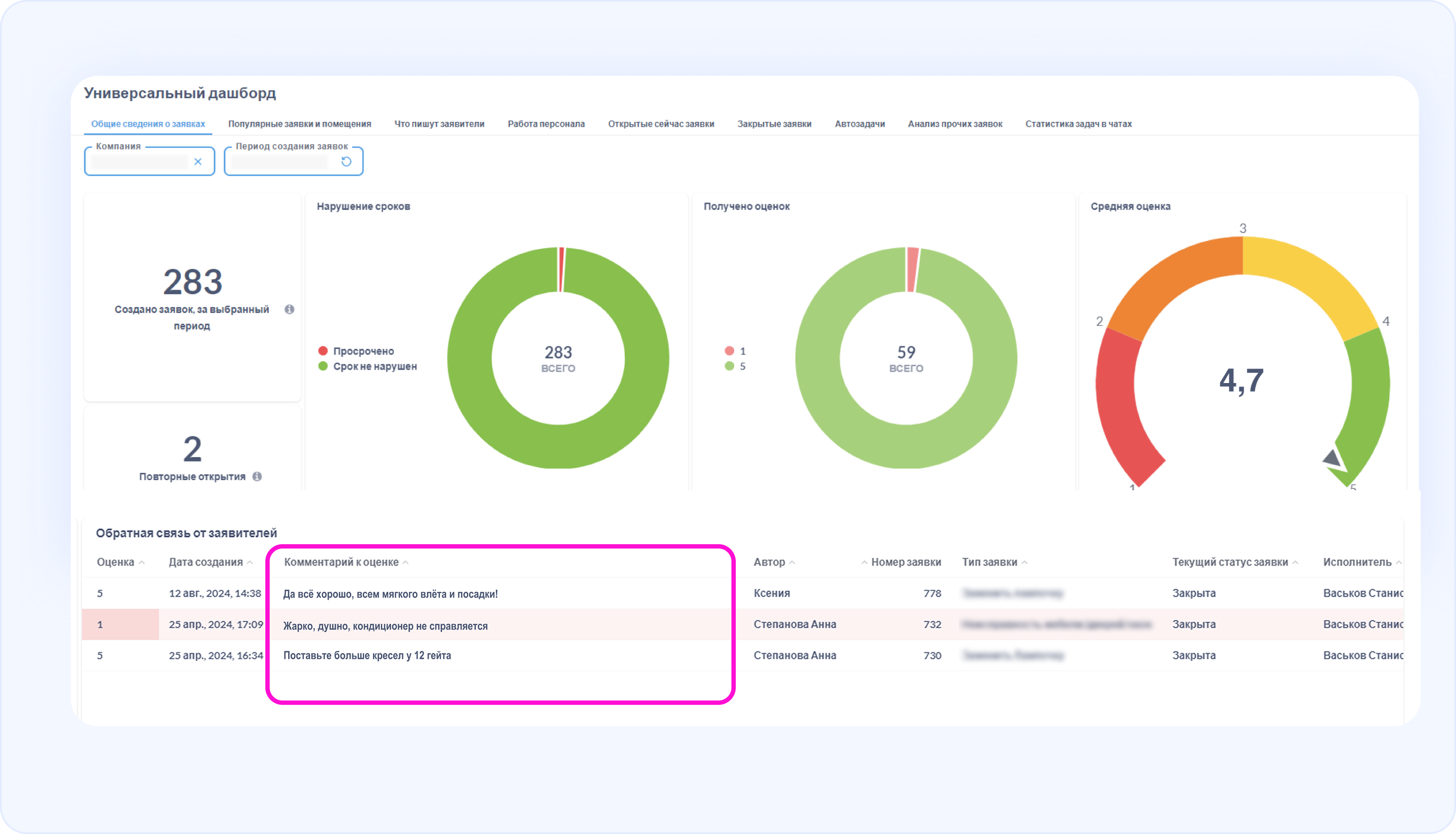
Task: Toggle rating 1 legend in Получено оценок
Action: tap(735, 351)
